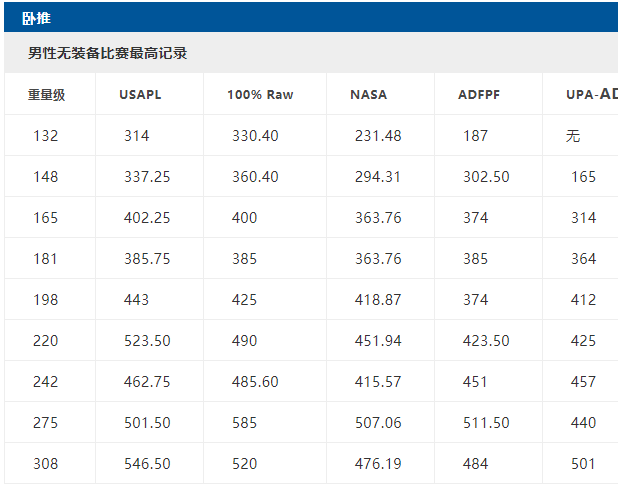The height and width of the screenshot is (487, 622).
Task: Click the 546.50 USAPL cell
Action: tap(147, 464)
